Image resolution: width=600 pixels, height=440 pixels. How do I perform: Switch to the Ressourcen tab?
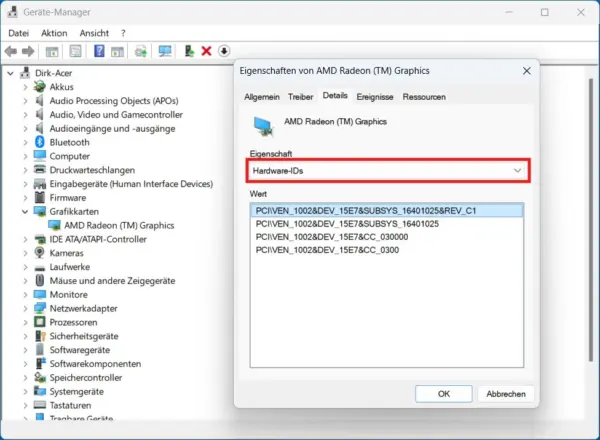pos(424,97)
